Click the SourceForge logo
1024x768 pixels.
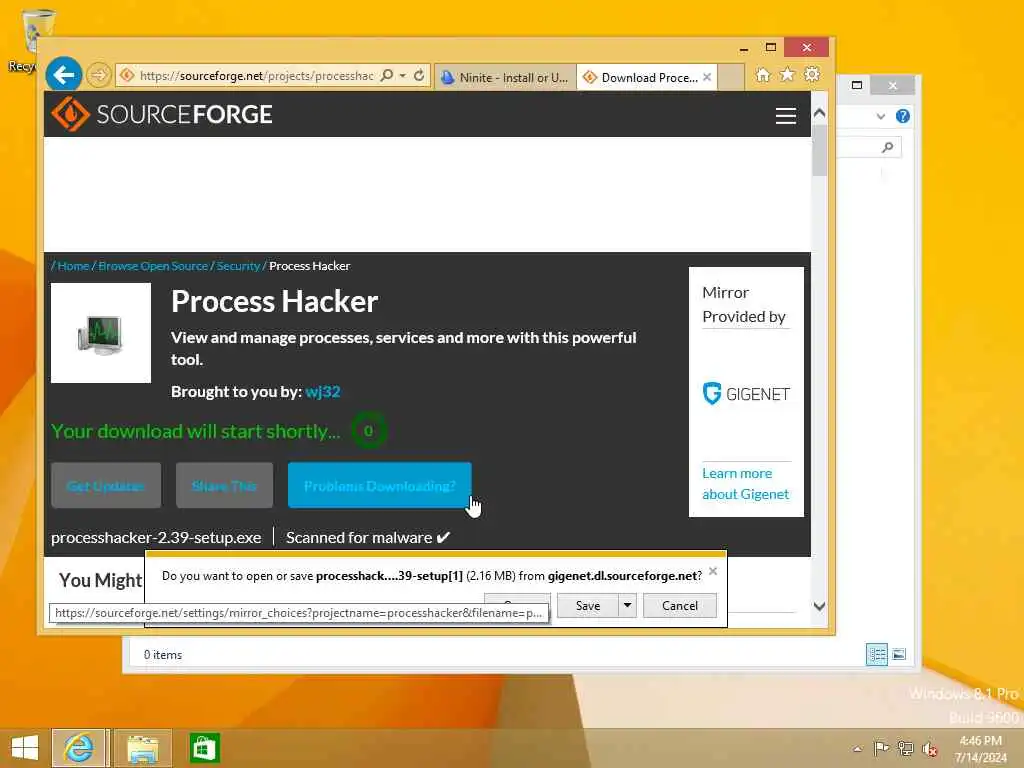pos(162,114)
